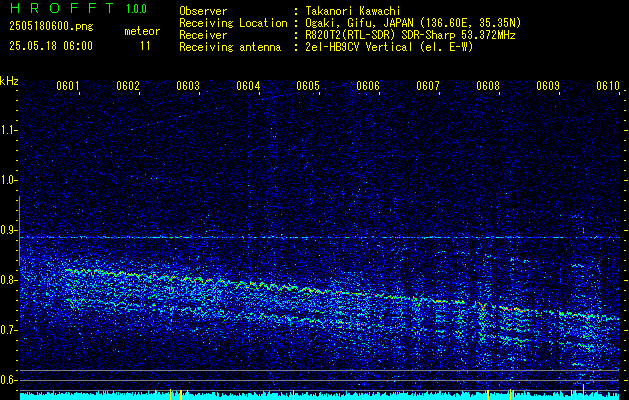Click the kHz axis unit label
Screen dimensions: 629x400
[x=9, y=81]
